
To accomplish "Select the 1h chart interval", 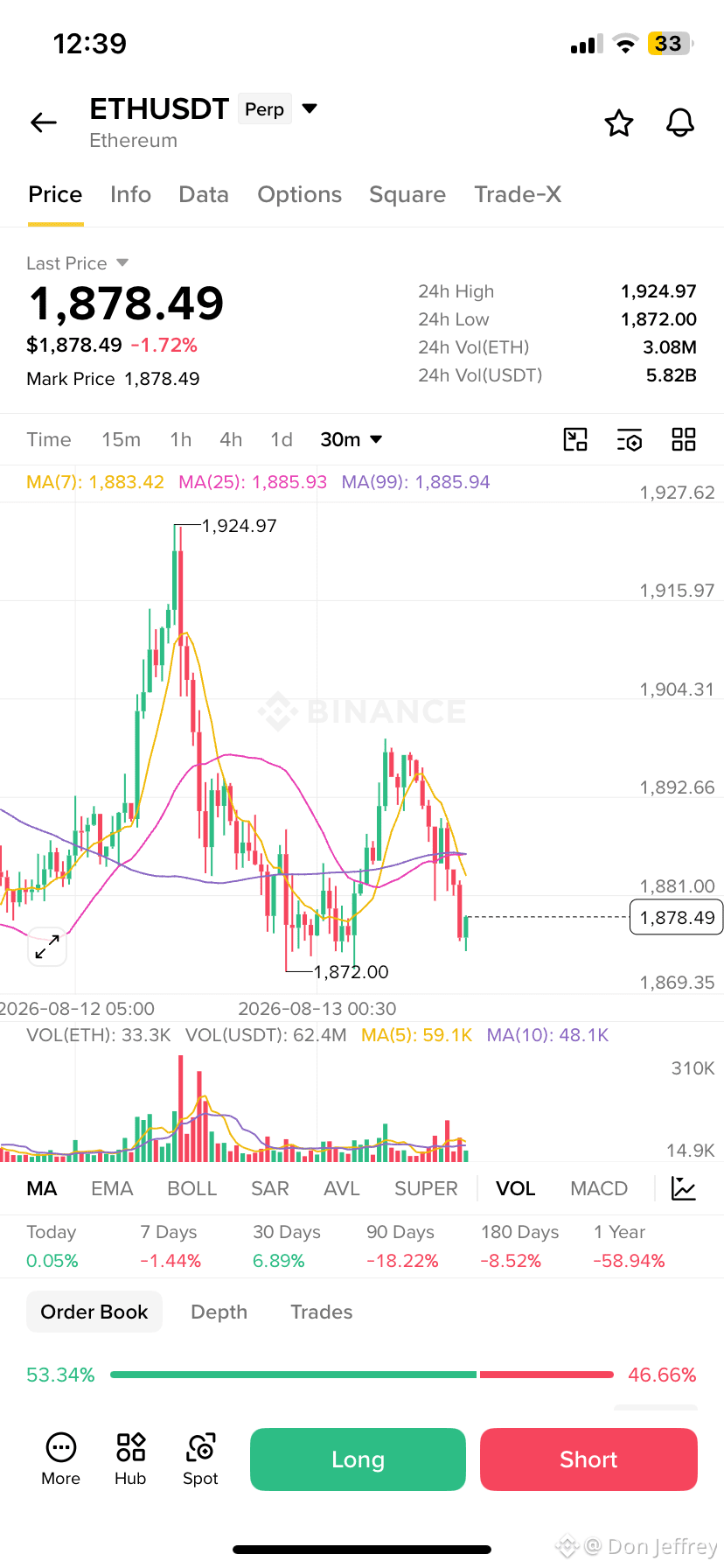I will click(x=181, y=439).
